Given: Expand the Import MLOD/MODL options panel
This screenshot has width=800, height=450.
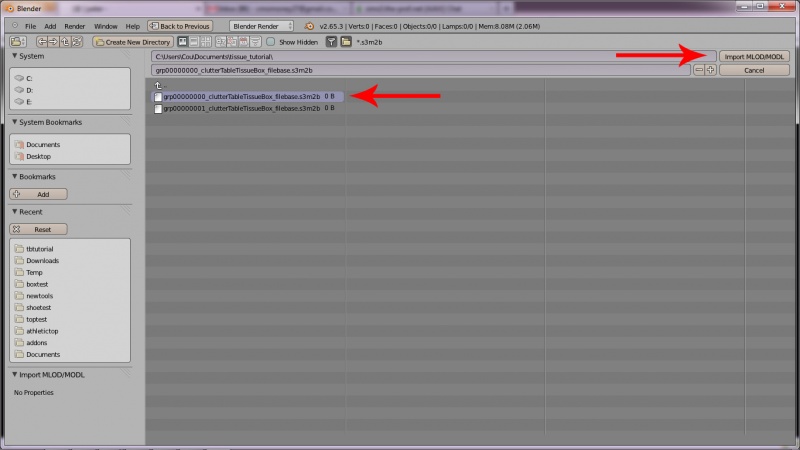Looking at the screenshot, I should tap(14, 374).
